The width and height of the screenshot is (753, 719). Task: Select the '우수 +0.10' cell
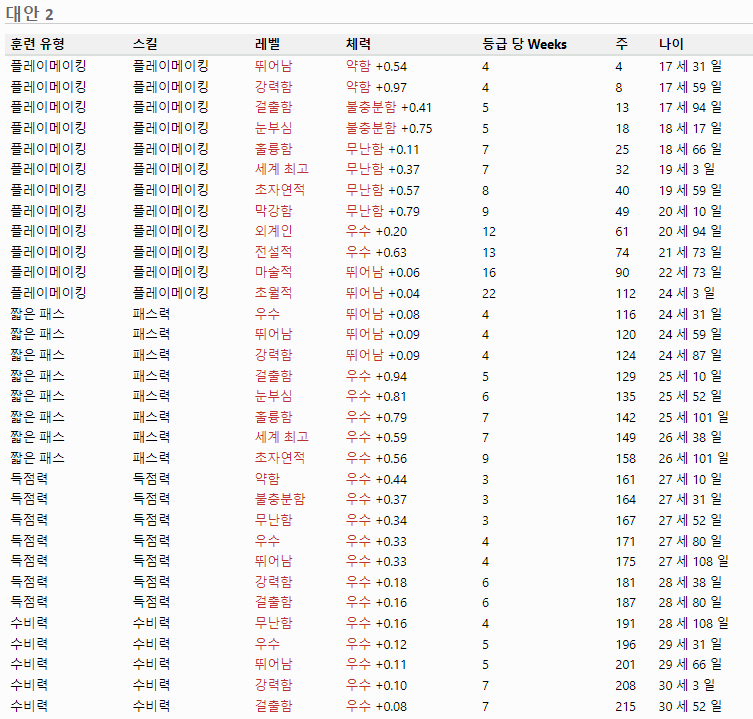point(376,685)
